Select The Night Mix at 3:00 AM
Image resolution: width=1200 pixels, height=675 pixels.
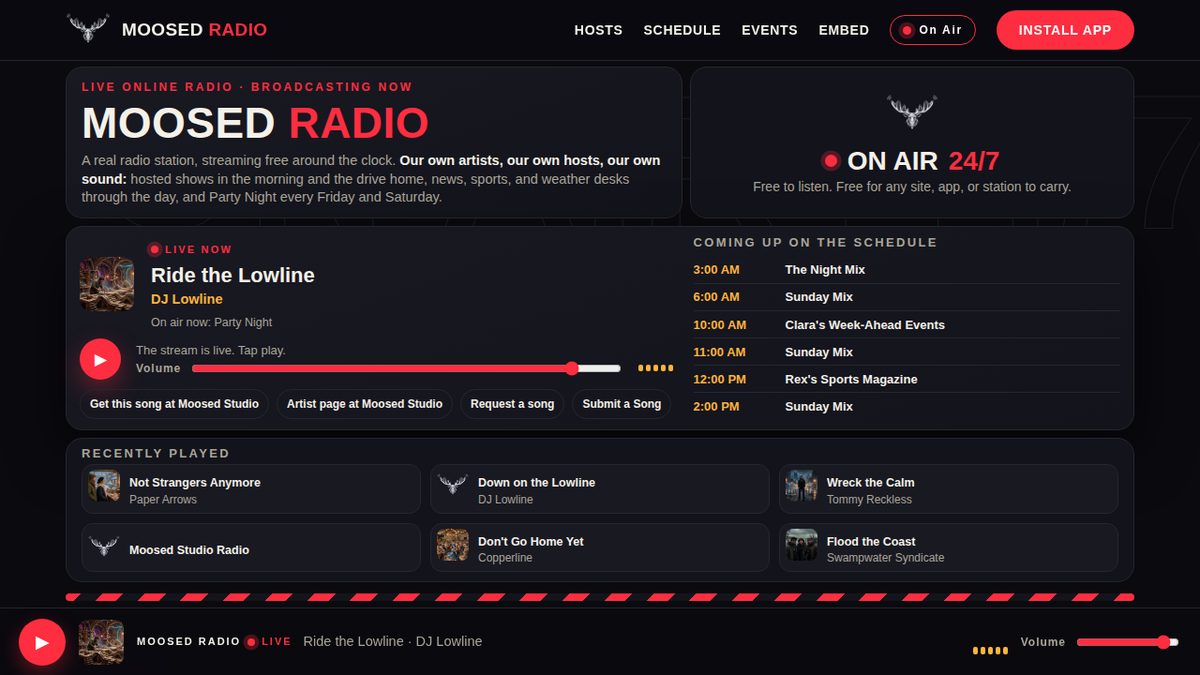[906, 270]
